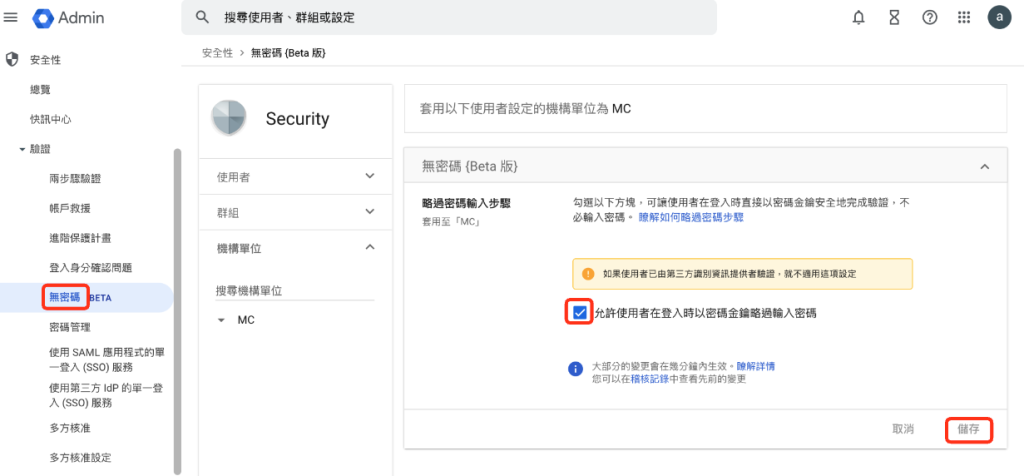
Task: Select 密碼管理 in the sidebar
Action: tap(69, 328)
